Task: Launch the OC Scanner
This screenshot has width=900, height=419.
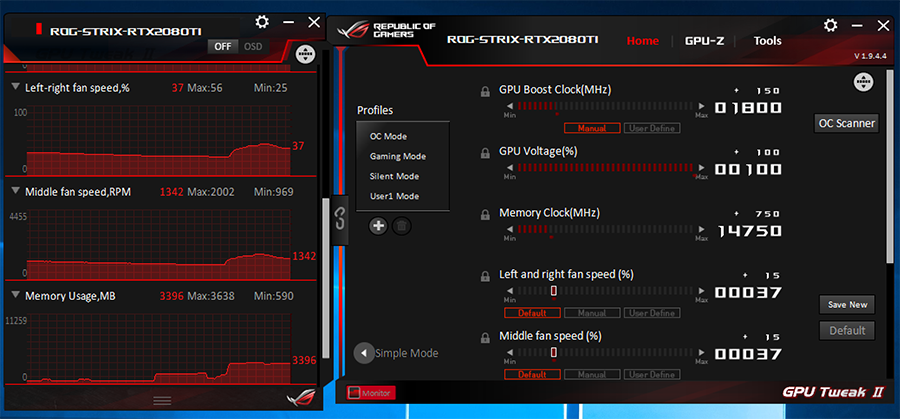Action: (846, 123)
